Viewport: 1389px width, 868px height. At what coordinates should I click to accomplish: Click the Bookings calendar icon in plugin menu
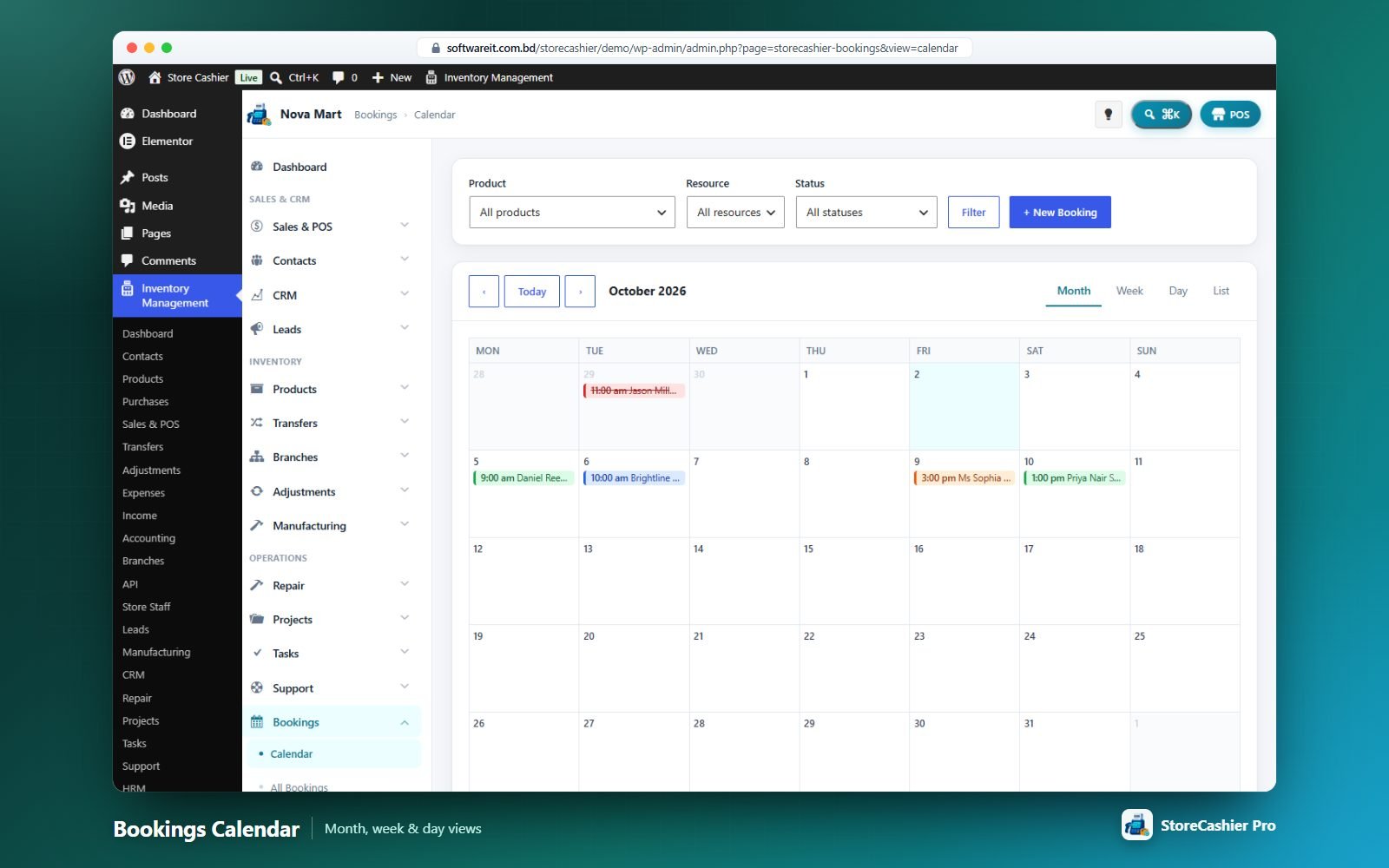pos(257,722)
